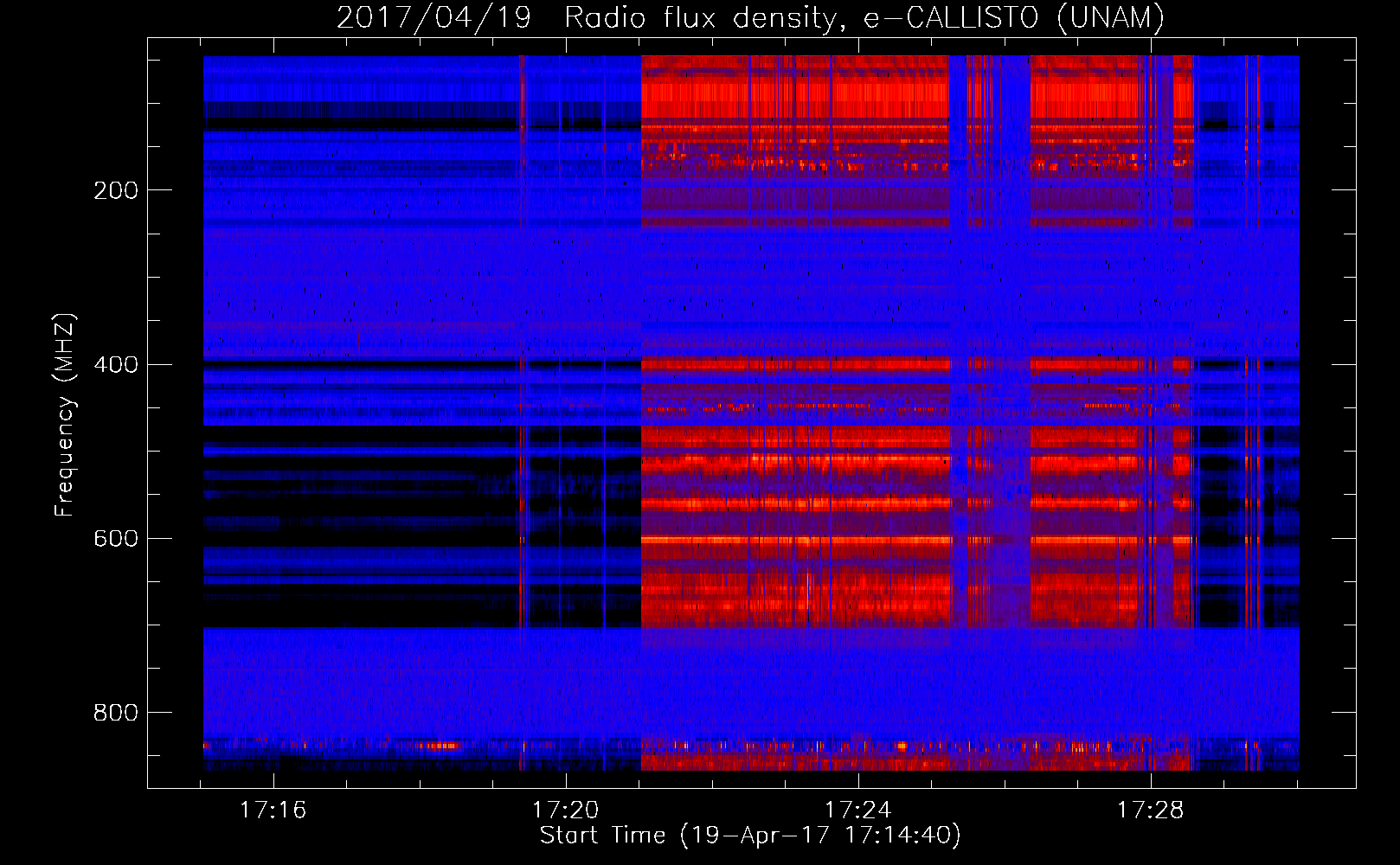
Task: Click the 'Start Time (19-Apr-17 17:14:40)' label
Action: tap(750, 836)
